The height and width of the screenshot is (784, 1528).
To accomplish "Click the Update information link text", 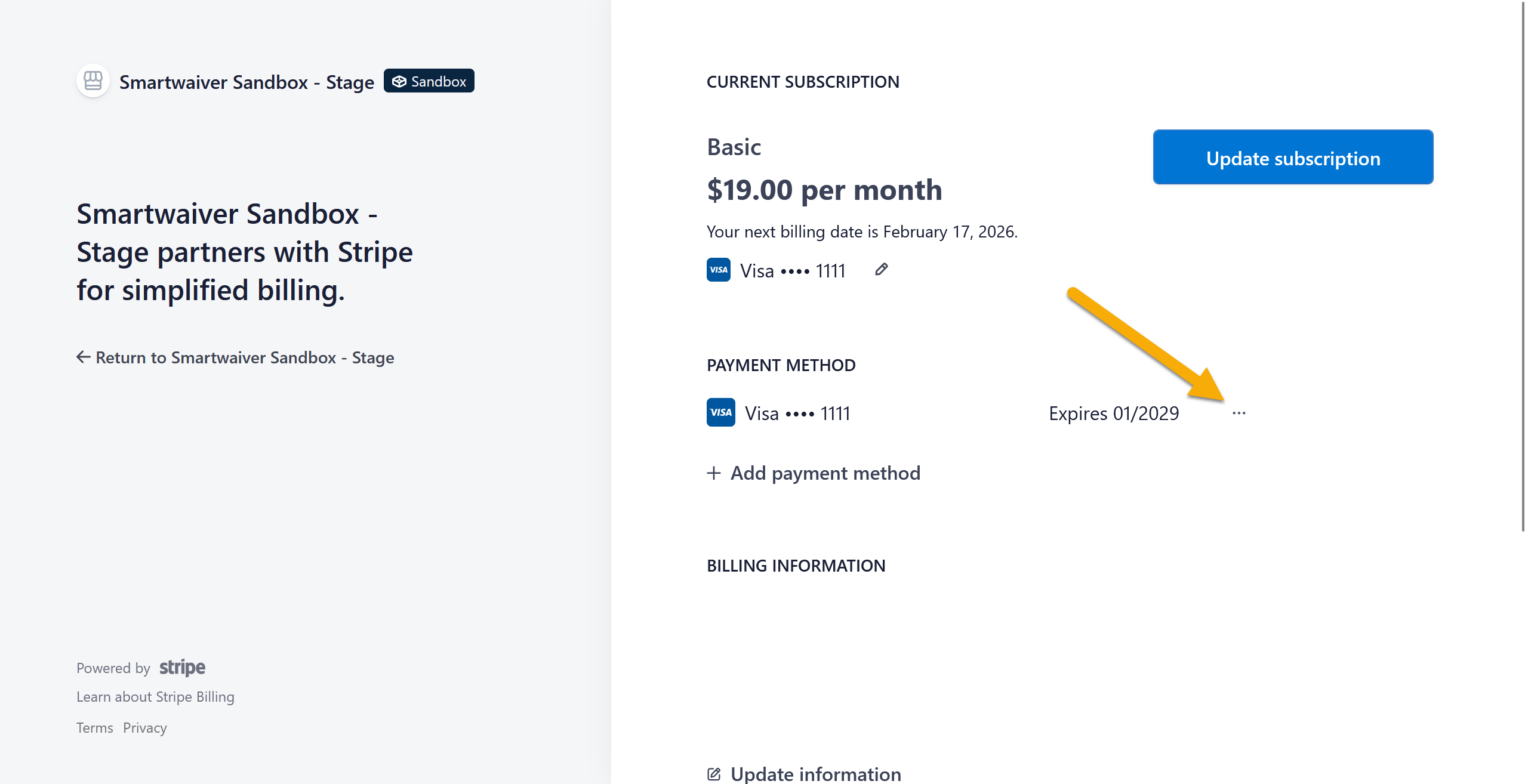I will 815,774.
